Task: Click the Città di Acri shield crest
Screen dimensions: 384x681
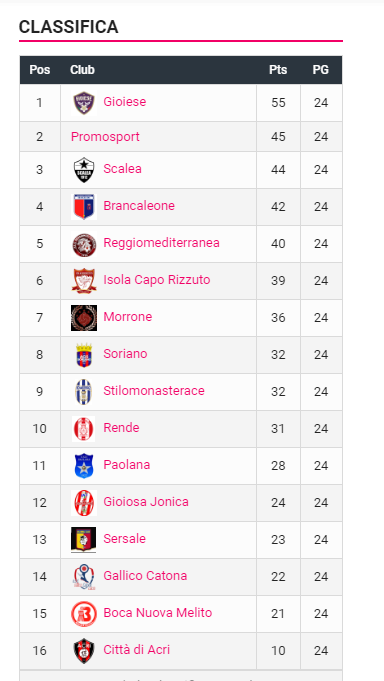Action: coord(84,651)
